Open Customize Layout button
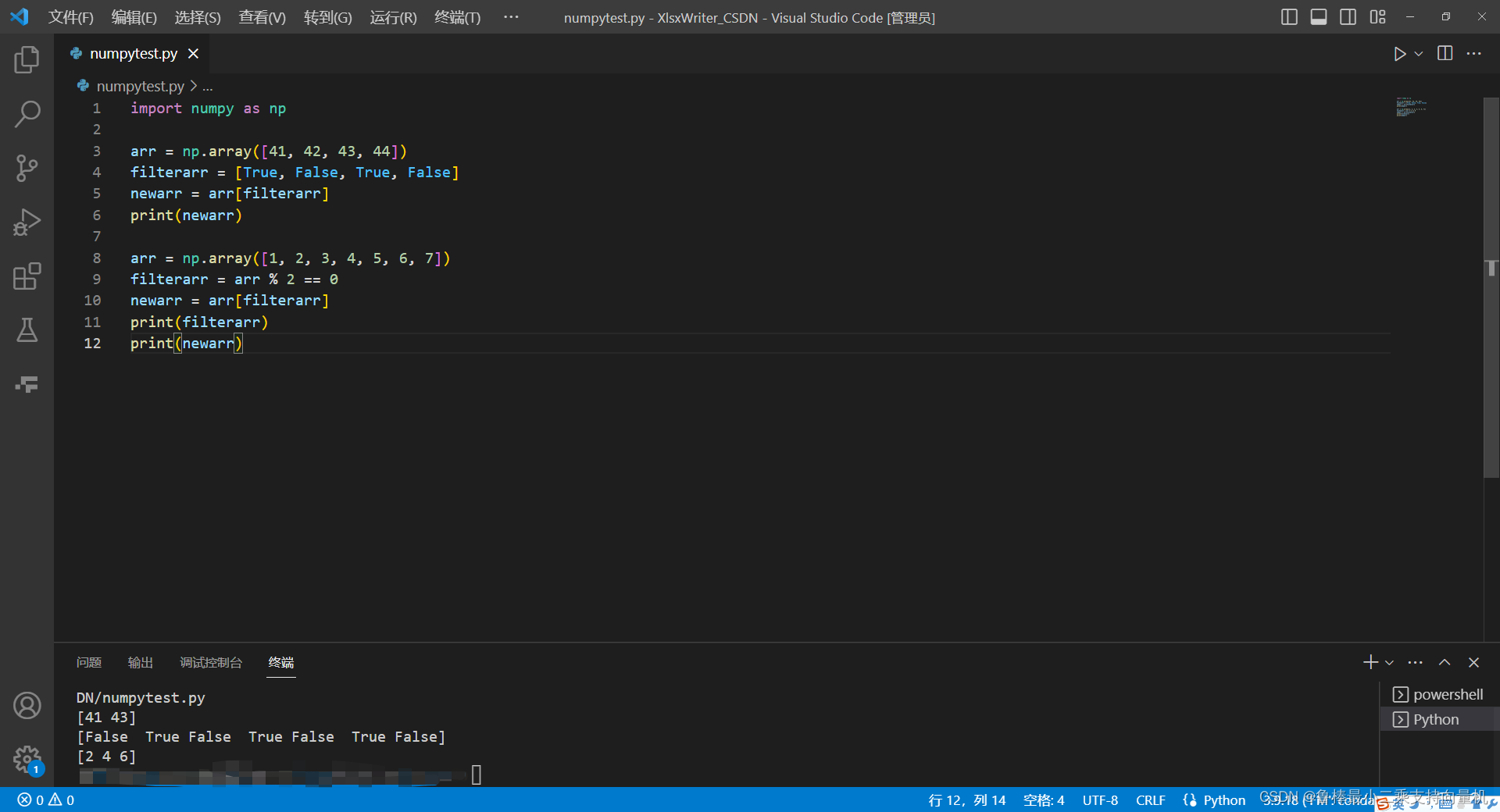Screen dimensions: 1500x812 tap(1377, 16)
